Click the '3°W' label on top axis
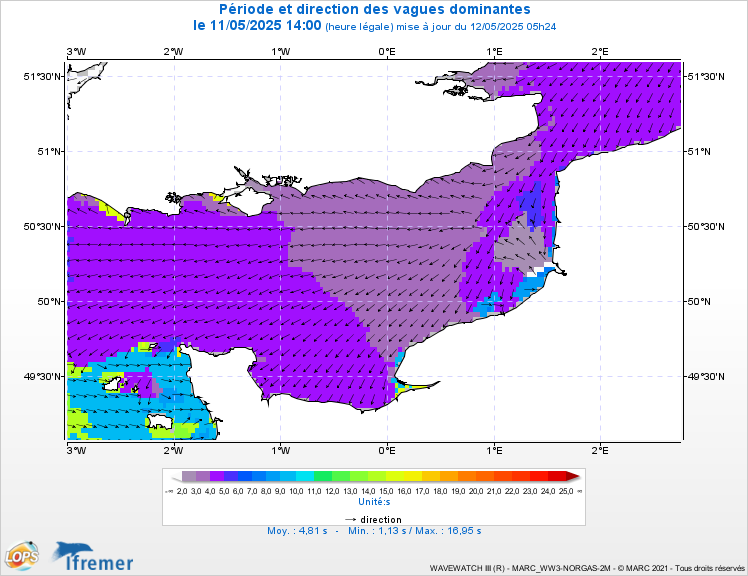The width and height of the screenshot is (748, 576). [x=76, y=52]
